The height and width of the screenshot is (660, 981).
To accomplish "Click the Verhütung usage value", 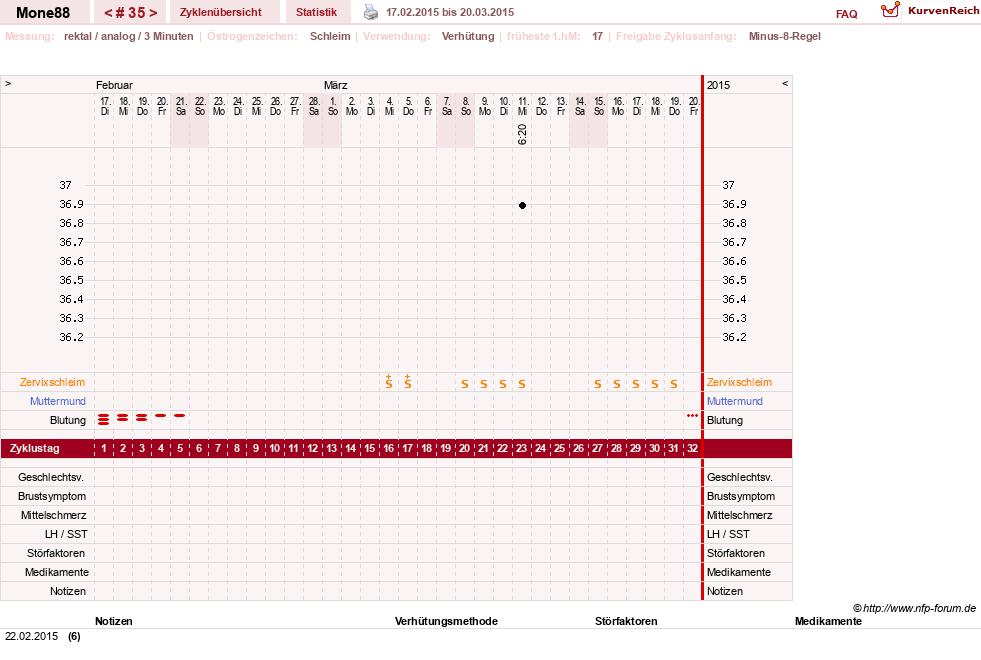I will click(468, 36).
